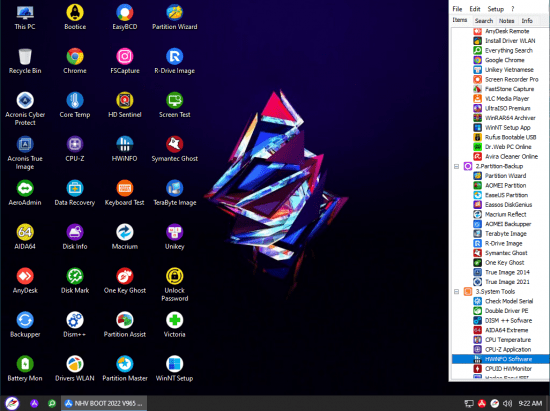Click the AnyDesk tray icon
Viewport: 550px width, 411px height.
tap(482, 404)
